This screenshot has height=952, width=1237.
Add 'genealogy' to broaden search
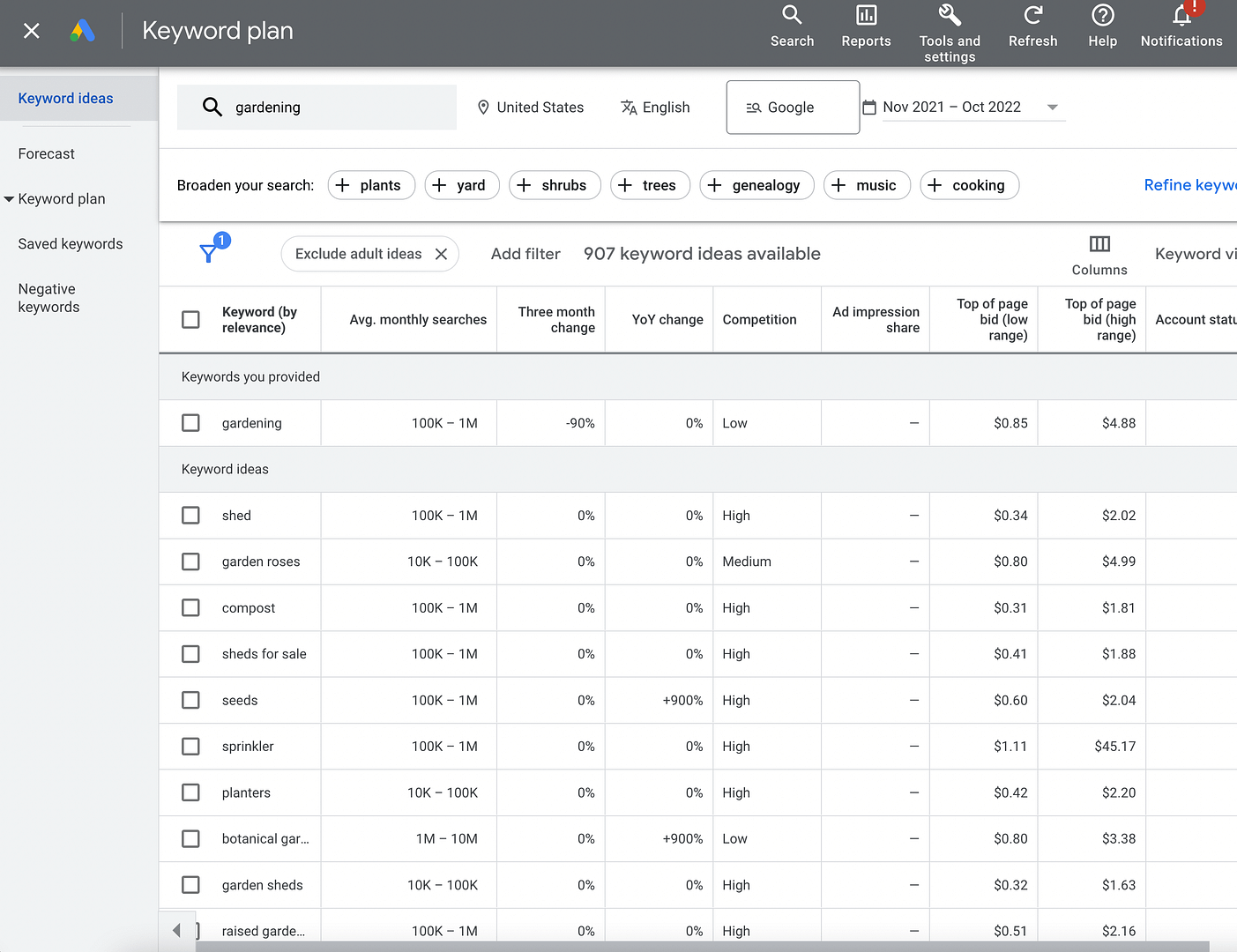tap(756, 185)
